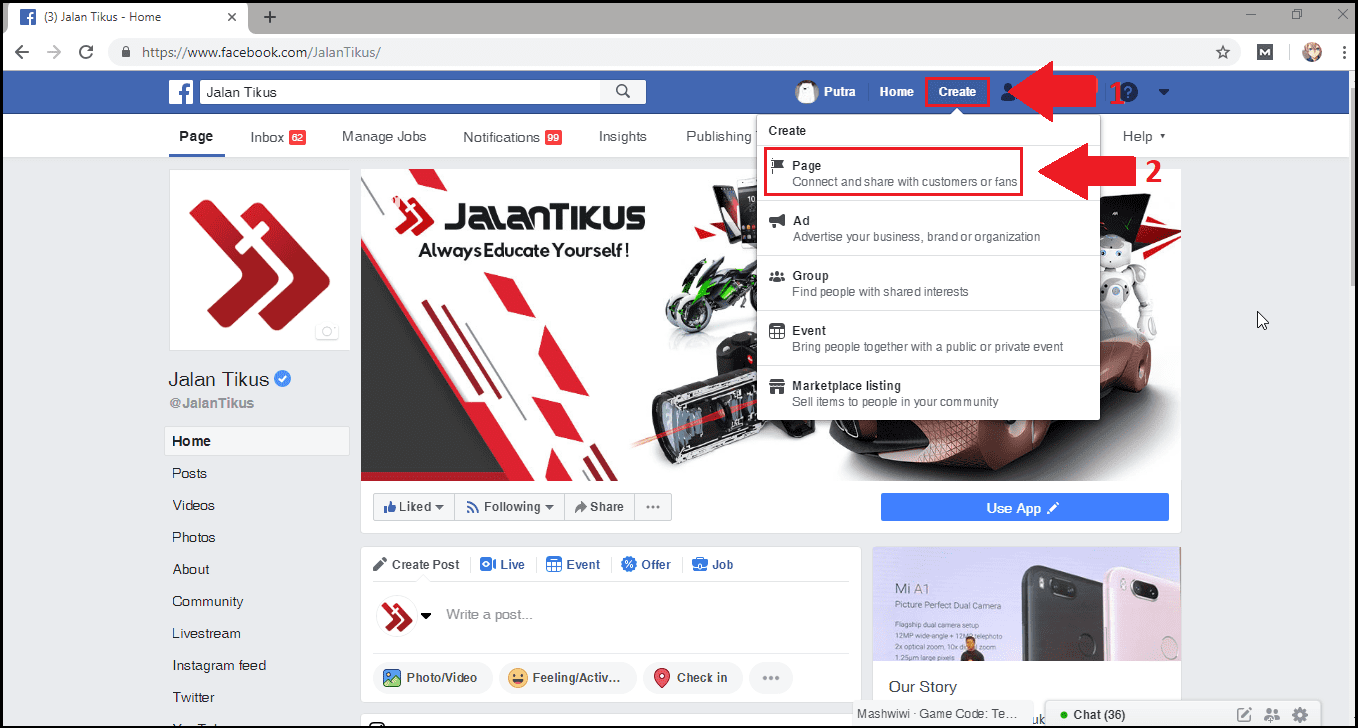The width and height of the screenshot is (1358, 728).
Task: Select Ad in the Create menu
Action: [x=928, y=228]
